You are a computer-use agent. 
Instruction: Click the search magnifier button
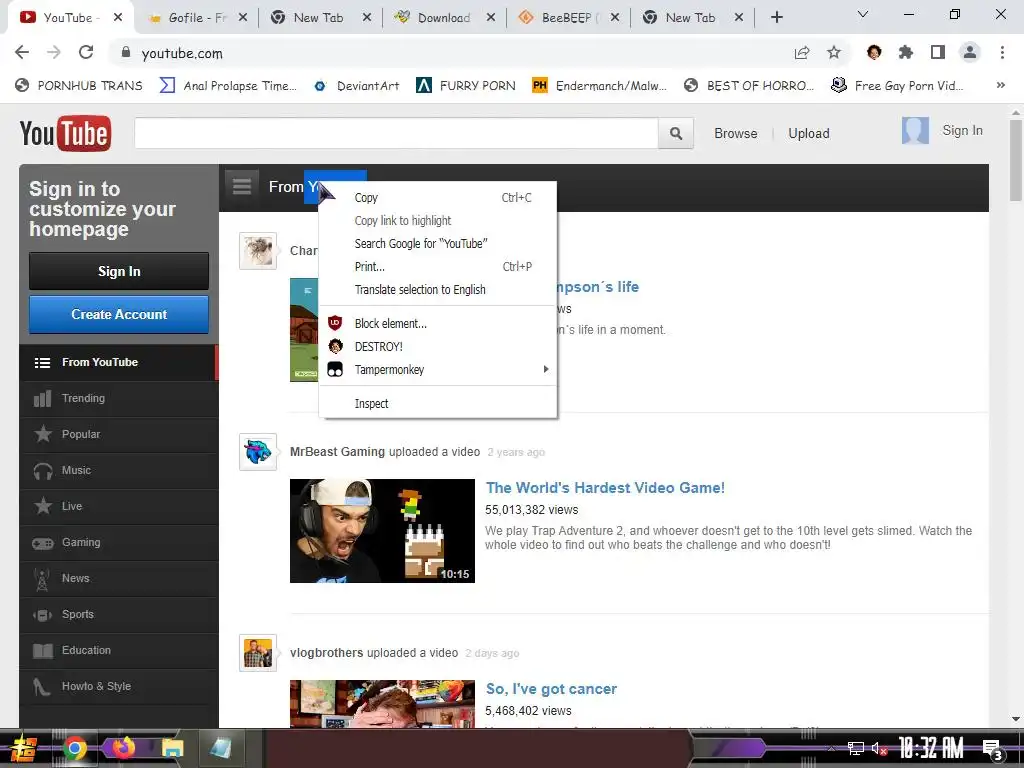pyautogui.click(x=675, y=133)
